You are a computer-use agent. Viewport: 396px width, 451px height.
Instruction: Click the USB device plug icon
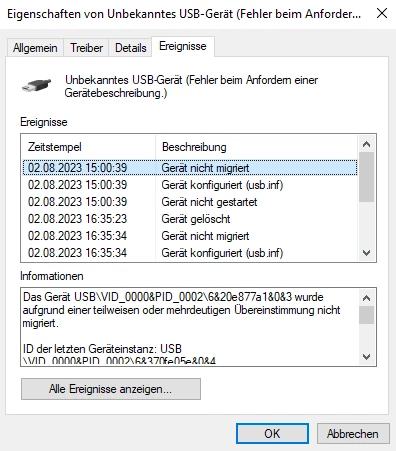coord(36,85)
